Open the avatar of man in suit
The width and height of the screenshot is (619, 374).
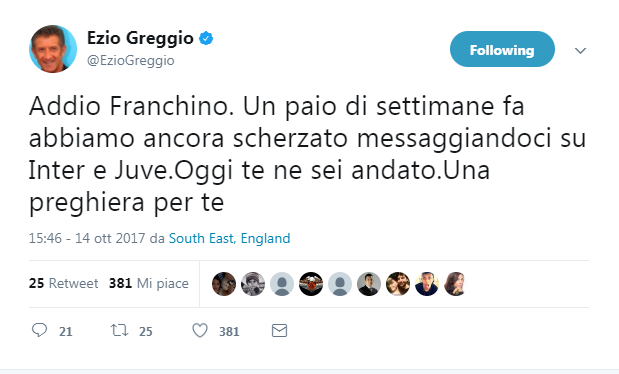coord(369,284)
